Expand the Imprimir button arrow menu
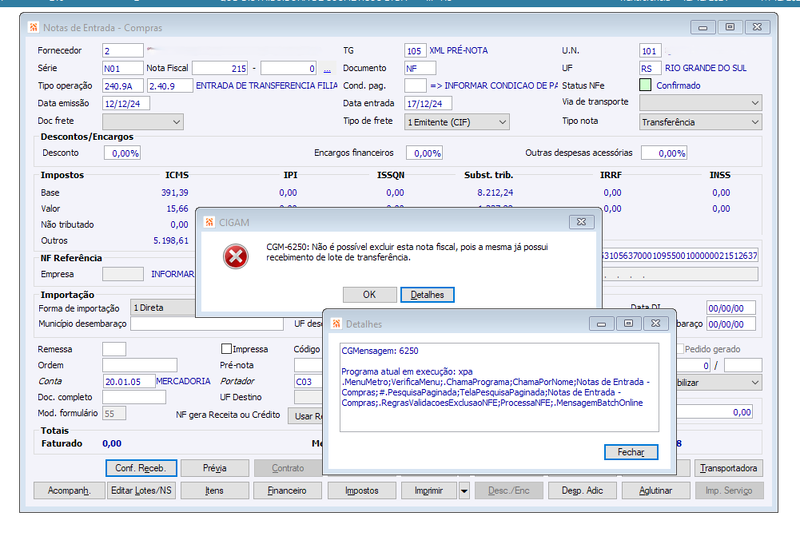Viewport: 800px width, 548px height. [x=464, y=491]
